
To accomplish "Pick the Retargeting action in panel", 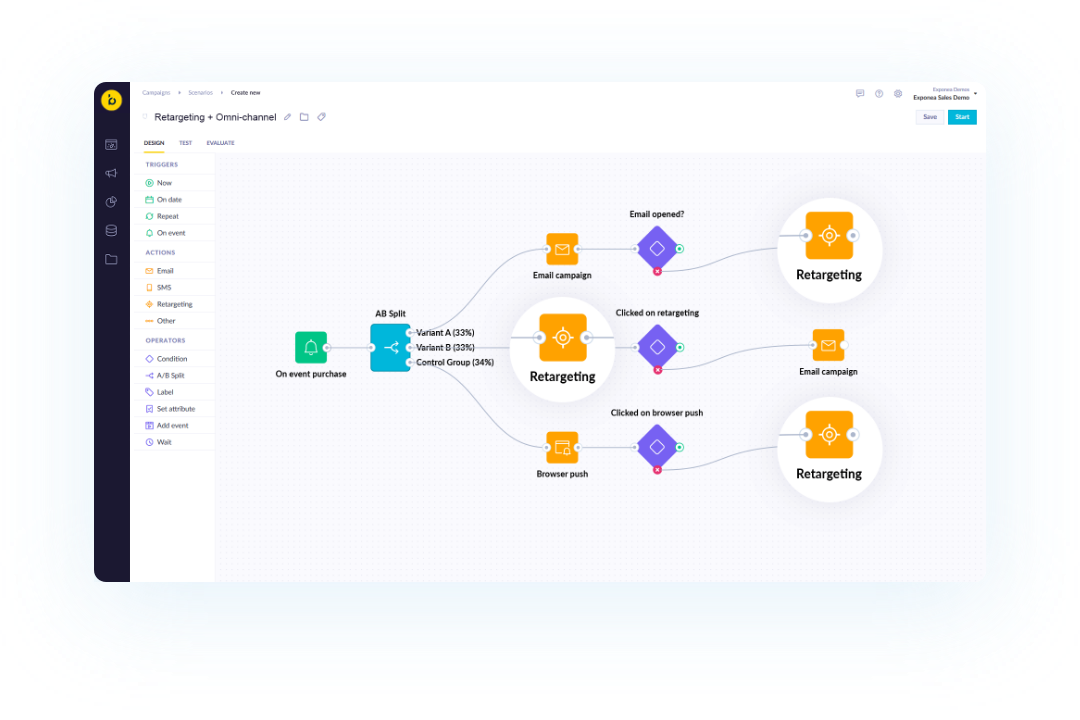I will (x=173, y=304).
